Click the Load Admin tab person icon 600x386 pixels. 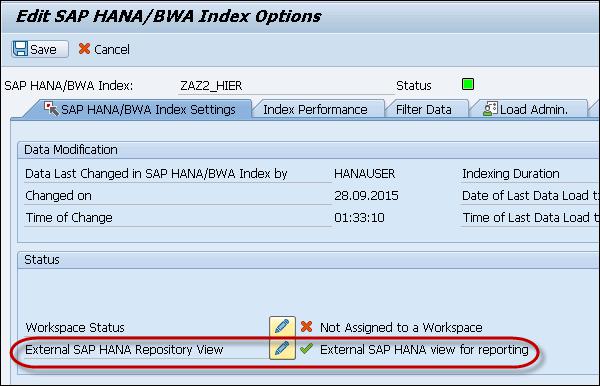click(489, 109)
